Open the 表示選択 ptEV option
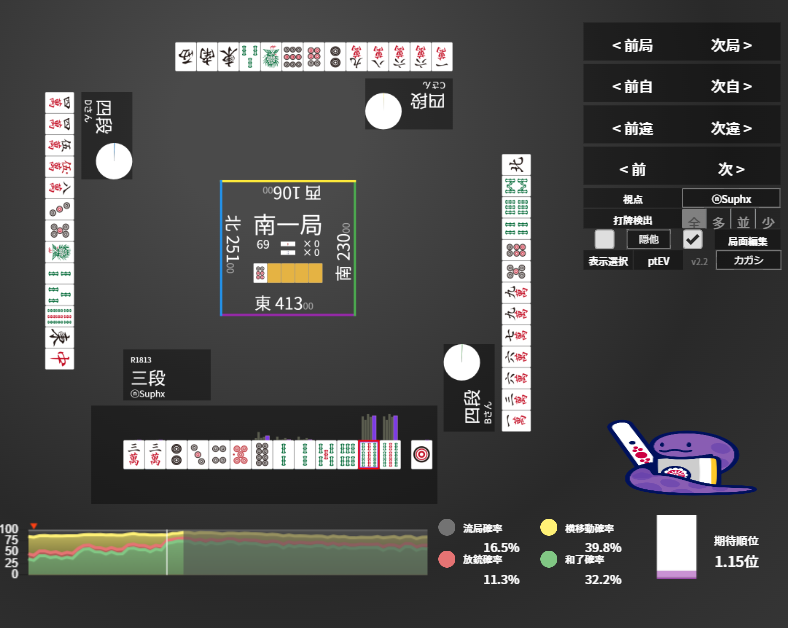Screen dimensions: 788x628 click(658, 261)
